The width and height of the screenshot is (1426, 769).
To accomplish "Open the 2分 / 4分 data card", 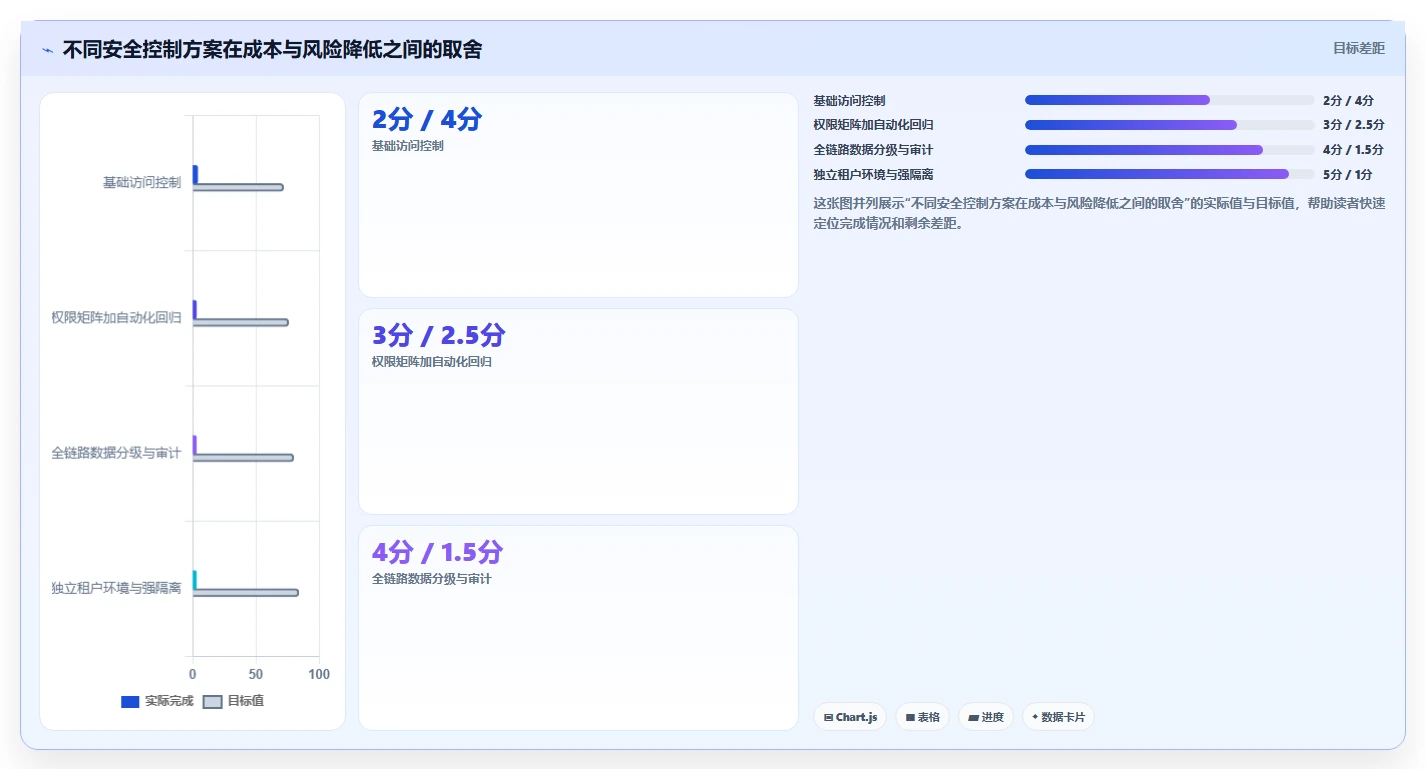I will pyautogui.click(x=578, y=195).
